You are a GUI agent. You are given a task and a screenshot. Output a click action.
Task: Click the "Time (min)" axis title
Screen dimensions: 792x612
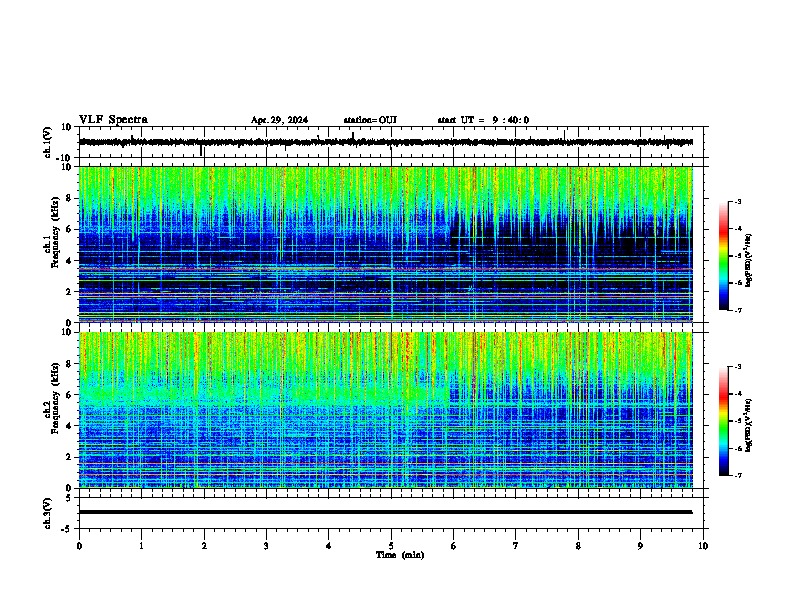pos(400,555)
